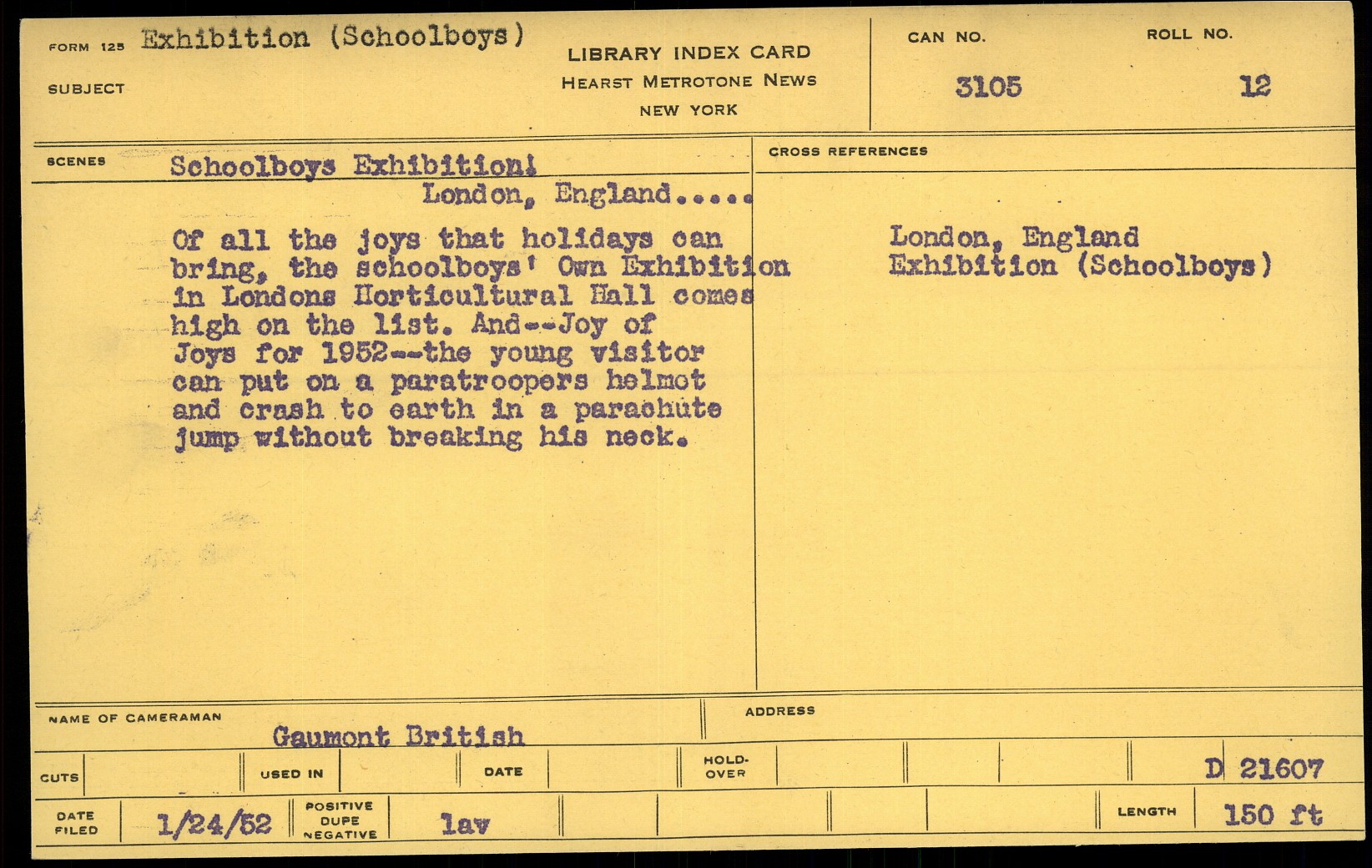
Task: Click the 'ADDRESS' field label
Action: click(779, 711)
